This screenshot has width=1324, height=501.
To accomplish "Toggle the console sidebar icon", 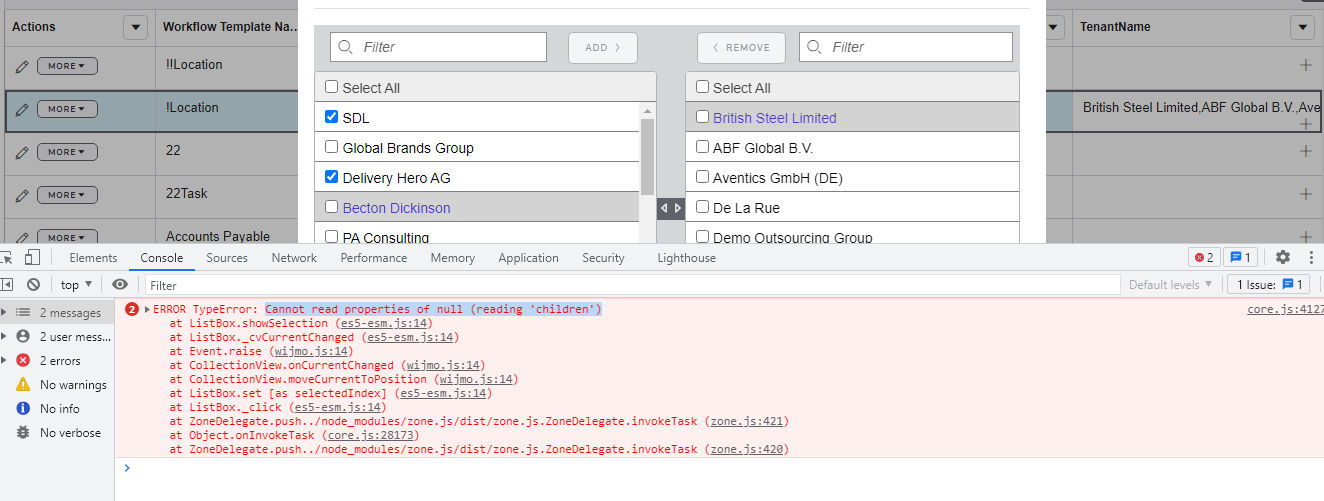I will pyautogui.click(x=6, y=285).
